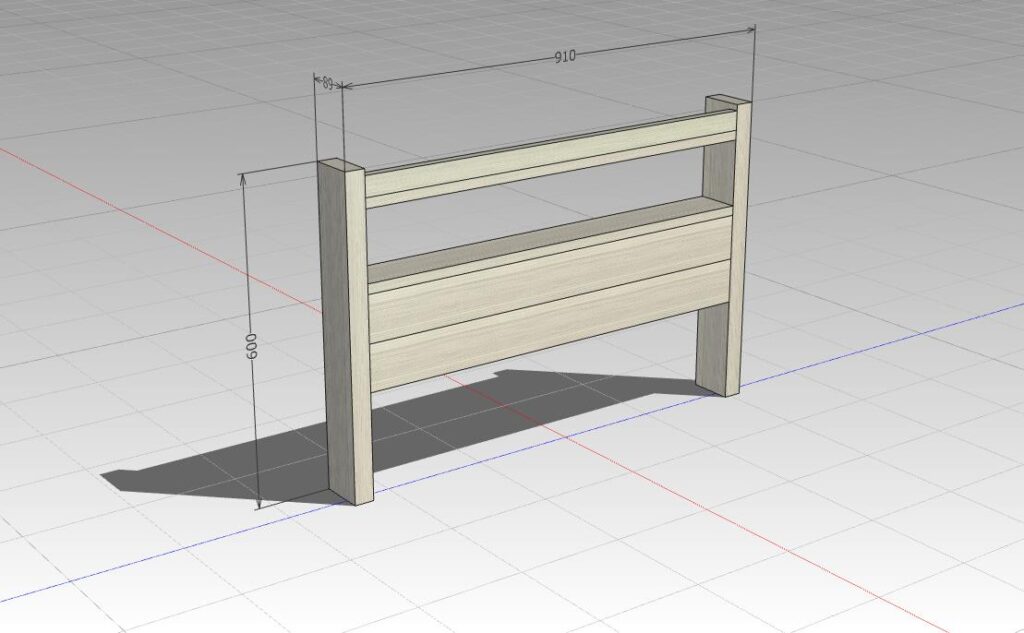Select the top horizontal rail

pyautogui.click(x=550, y=159)
